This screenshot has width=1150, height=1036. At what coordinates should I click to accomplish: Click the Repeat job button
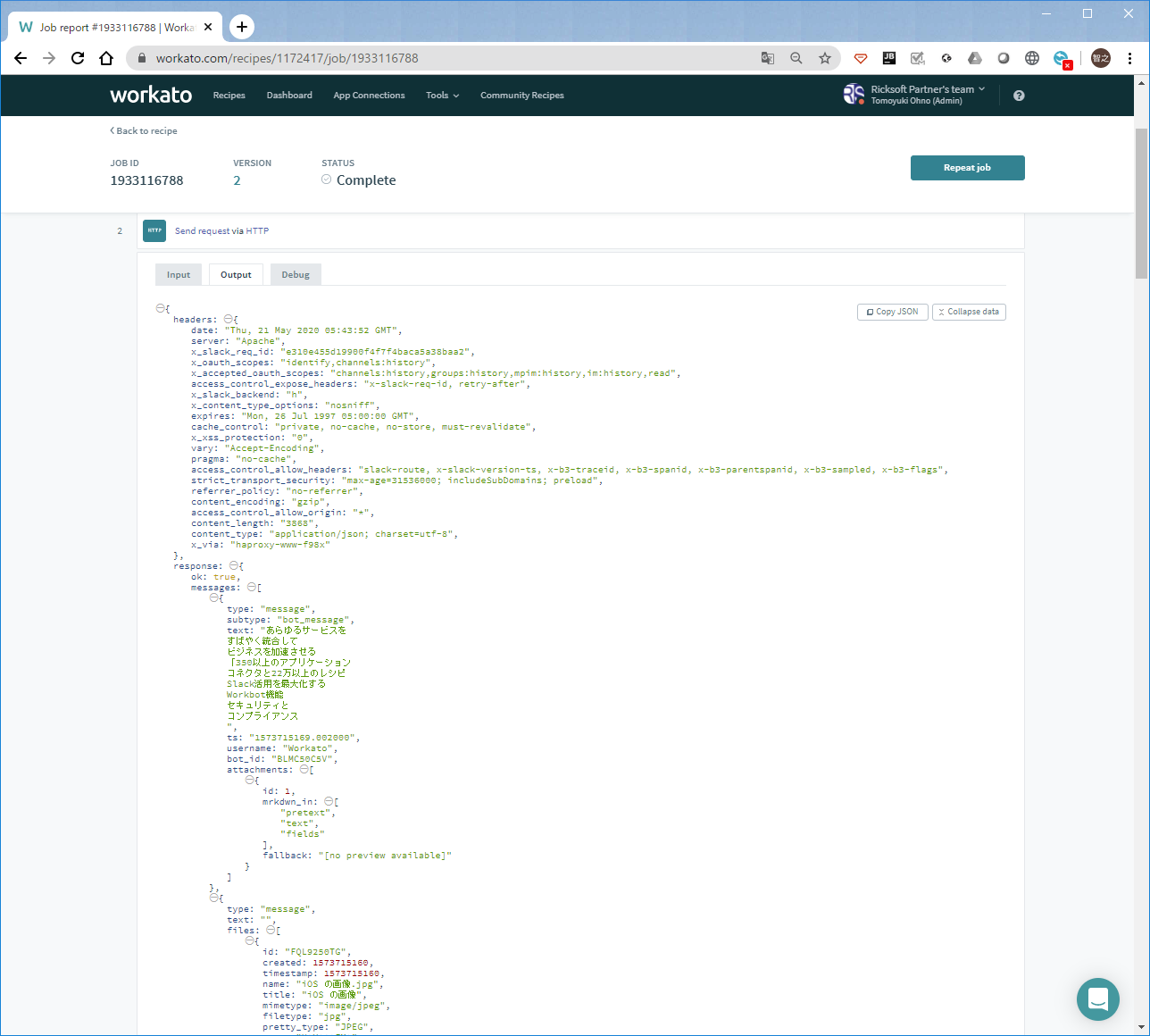tap(967, 168)
